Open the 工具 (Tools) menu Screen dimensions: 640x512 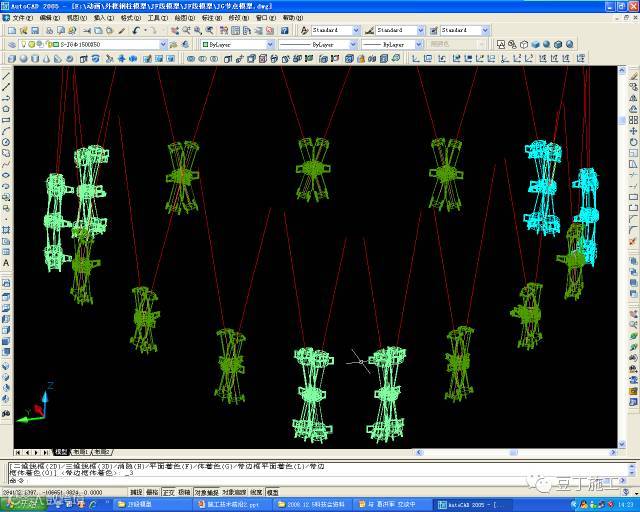[x=158, y=18]
